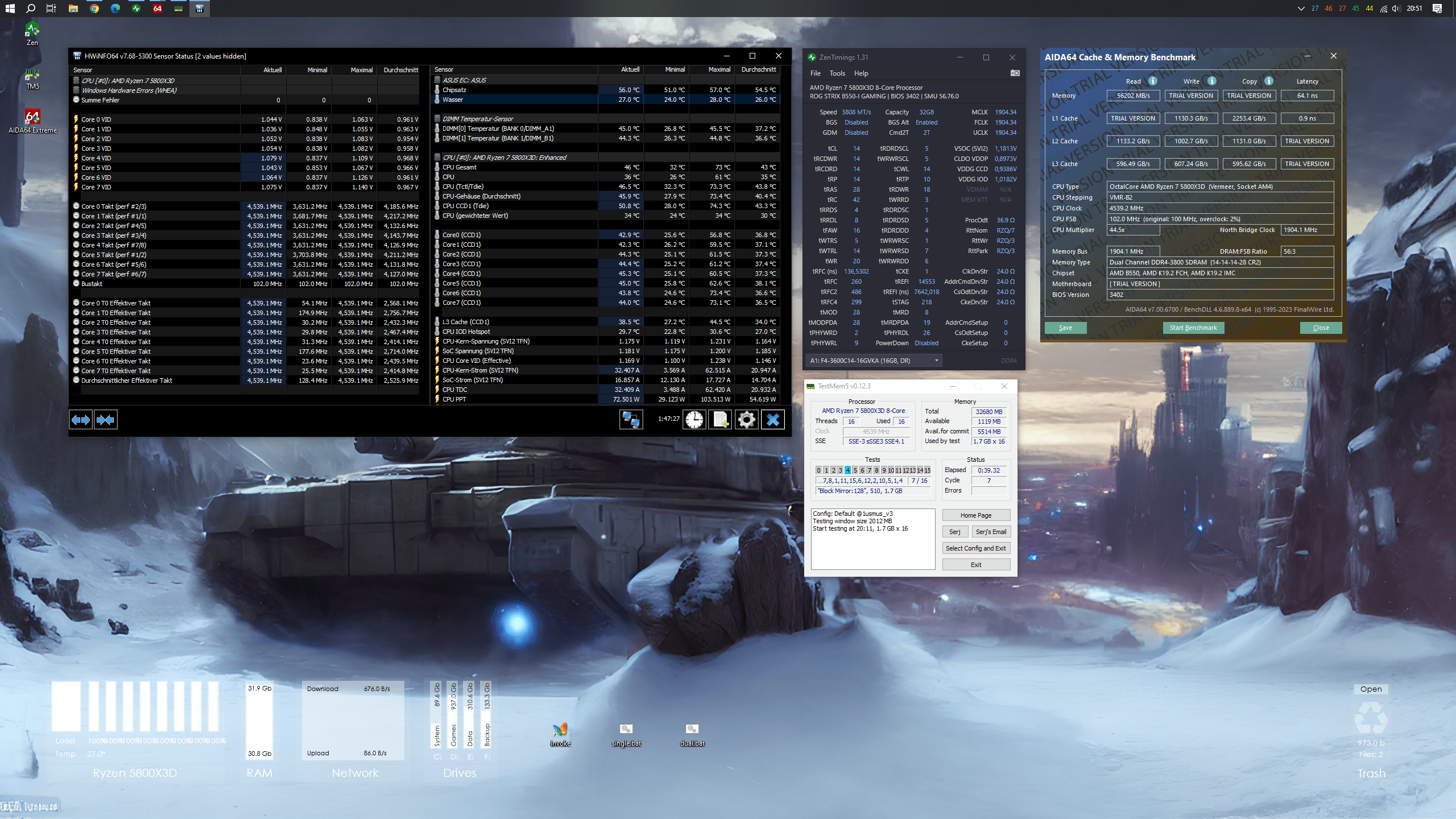Reset HWiNFO min/max with clock icon

[x=694, y=420]
